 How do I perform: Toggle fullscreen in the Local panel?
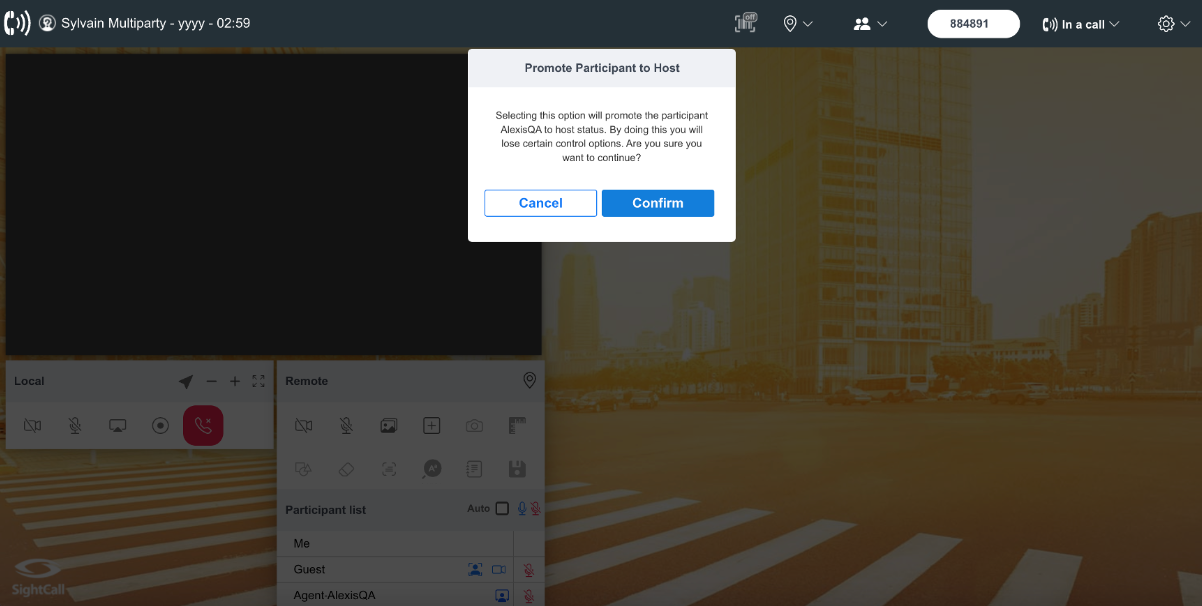tap(259, 381)
